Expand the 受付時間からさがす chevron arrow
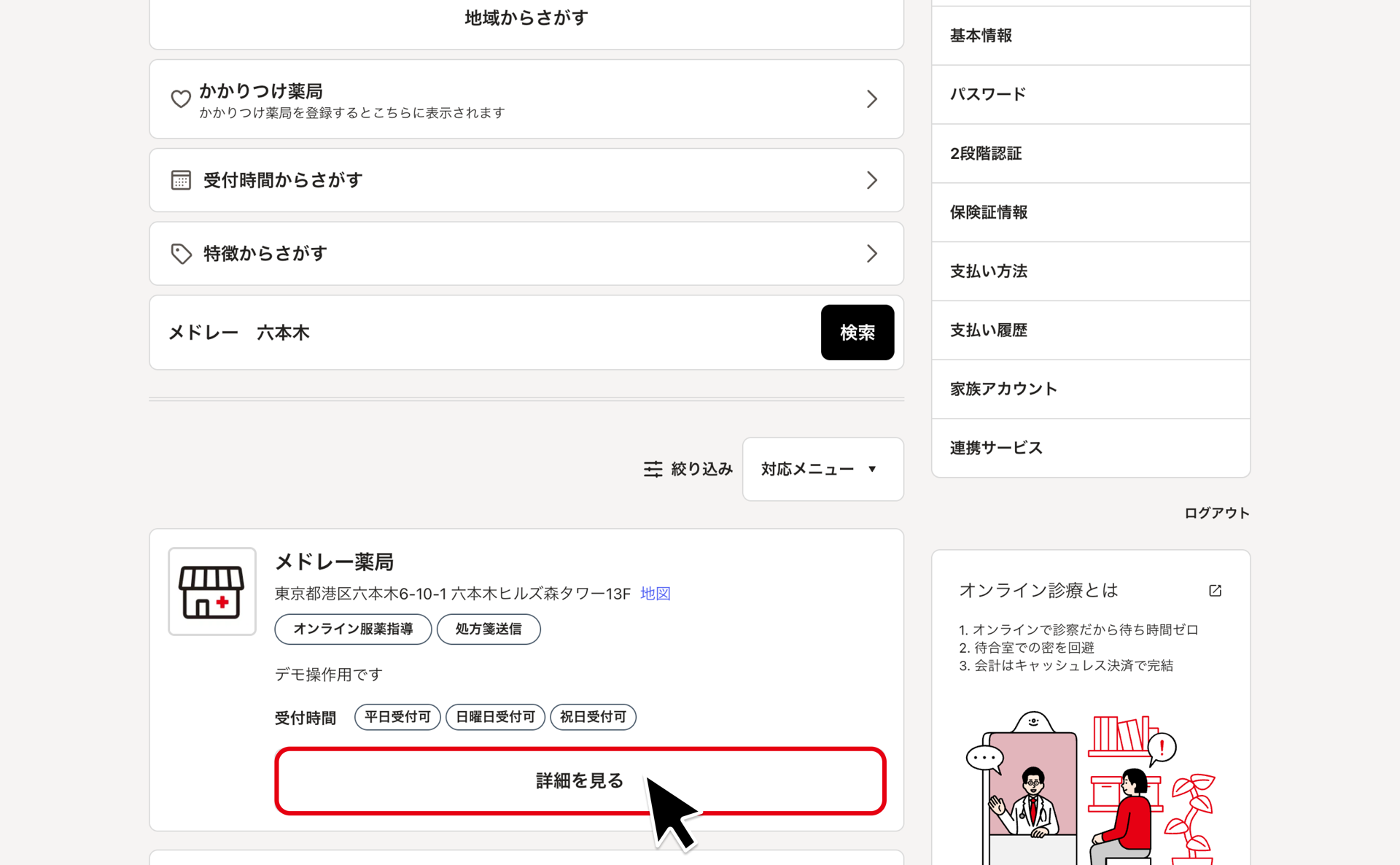Screen dimensions: 1400x865 point(871,180)
